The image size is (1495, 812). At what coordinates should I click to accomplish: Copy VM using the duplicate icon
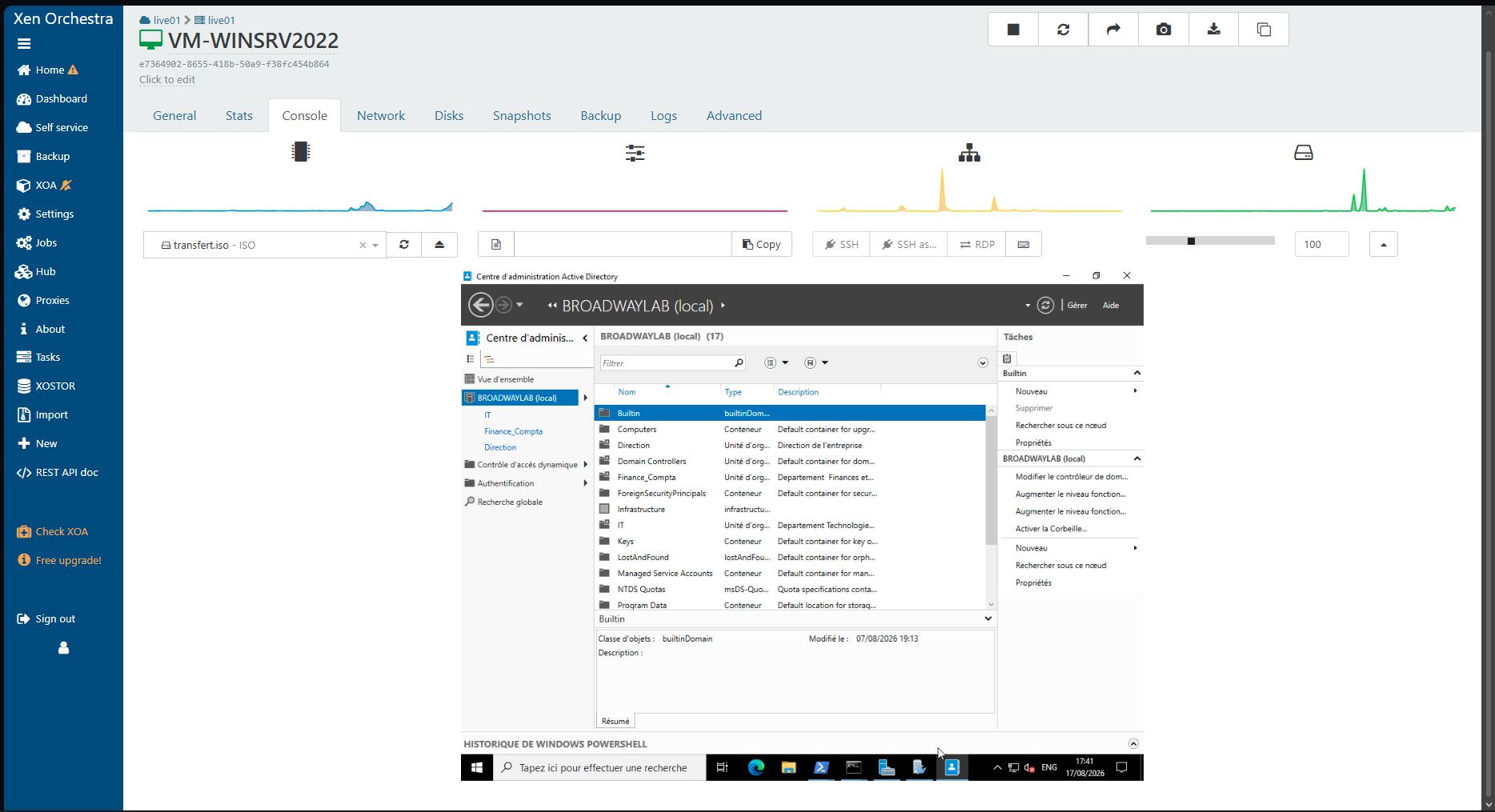point(1264,30)
